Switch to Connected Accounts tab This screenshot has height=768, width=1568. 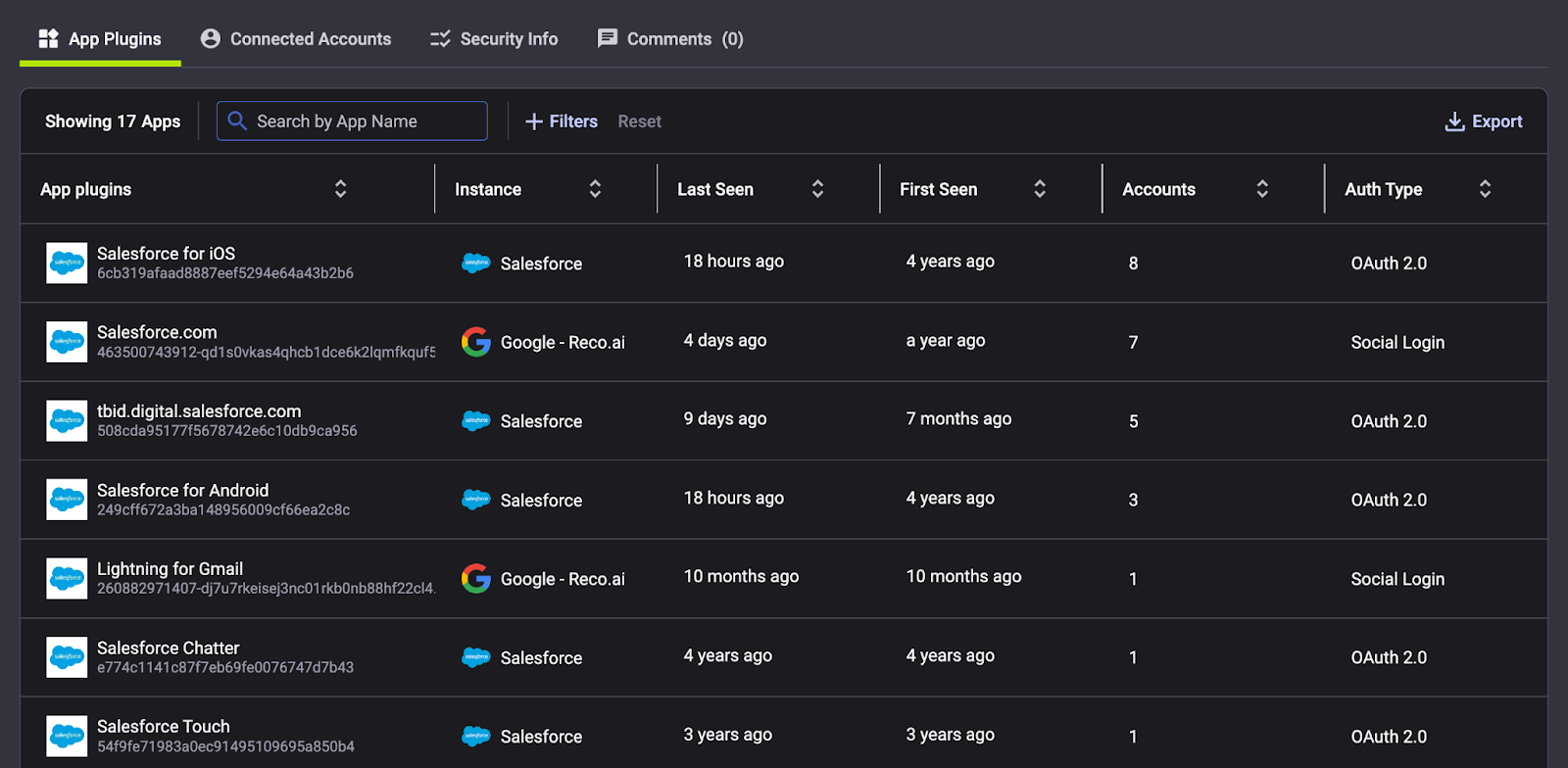coord(296,39)
